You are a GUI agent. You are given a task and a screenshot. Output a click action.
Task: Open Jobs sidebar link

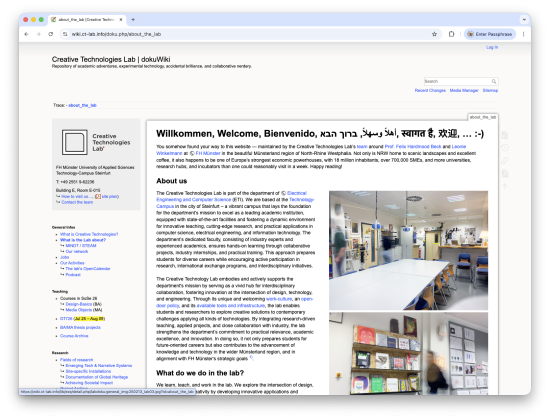(x=65, y=257)
